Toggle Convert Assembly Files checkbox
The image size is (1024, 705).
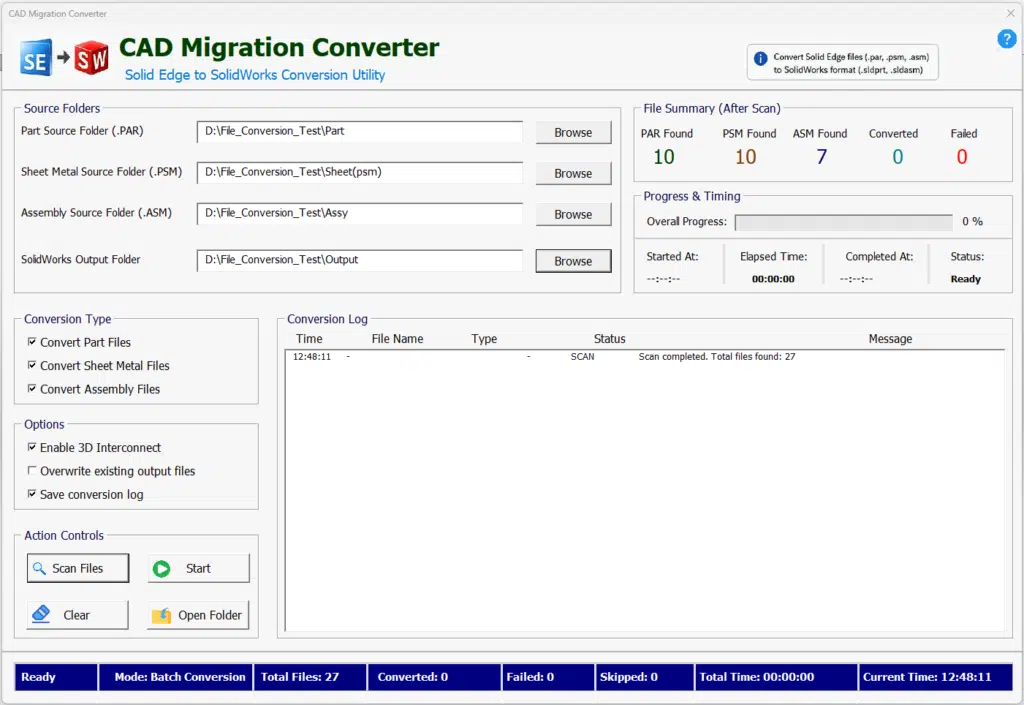click(x=31, y=388)
